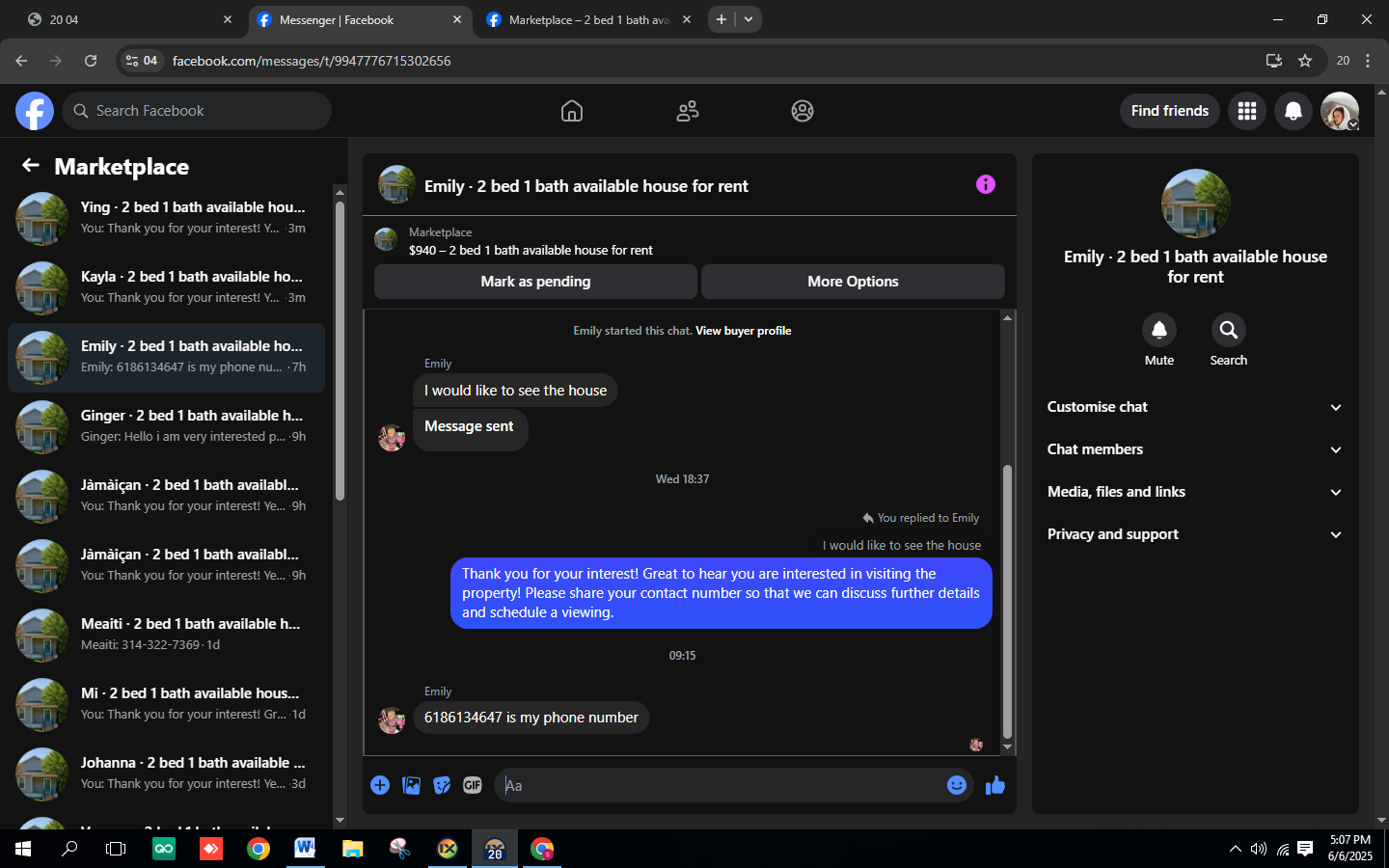
Task: Open Windows notification center icon
Action: (1305, 849)
